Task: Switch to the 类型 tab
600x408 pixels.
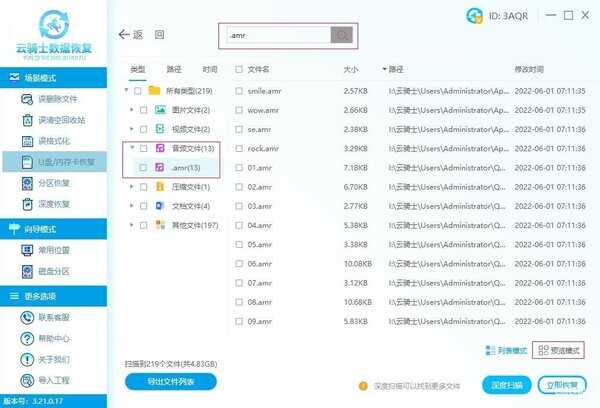Action: (137, 69)
